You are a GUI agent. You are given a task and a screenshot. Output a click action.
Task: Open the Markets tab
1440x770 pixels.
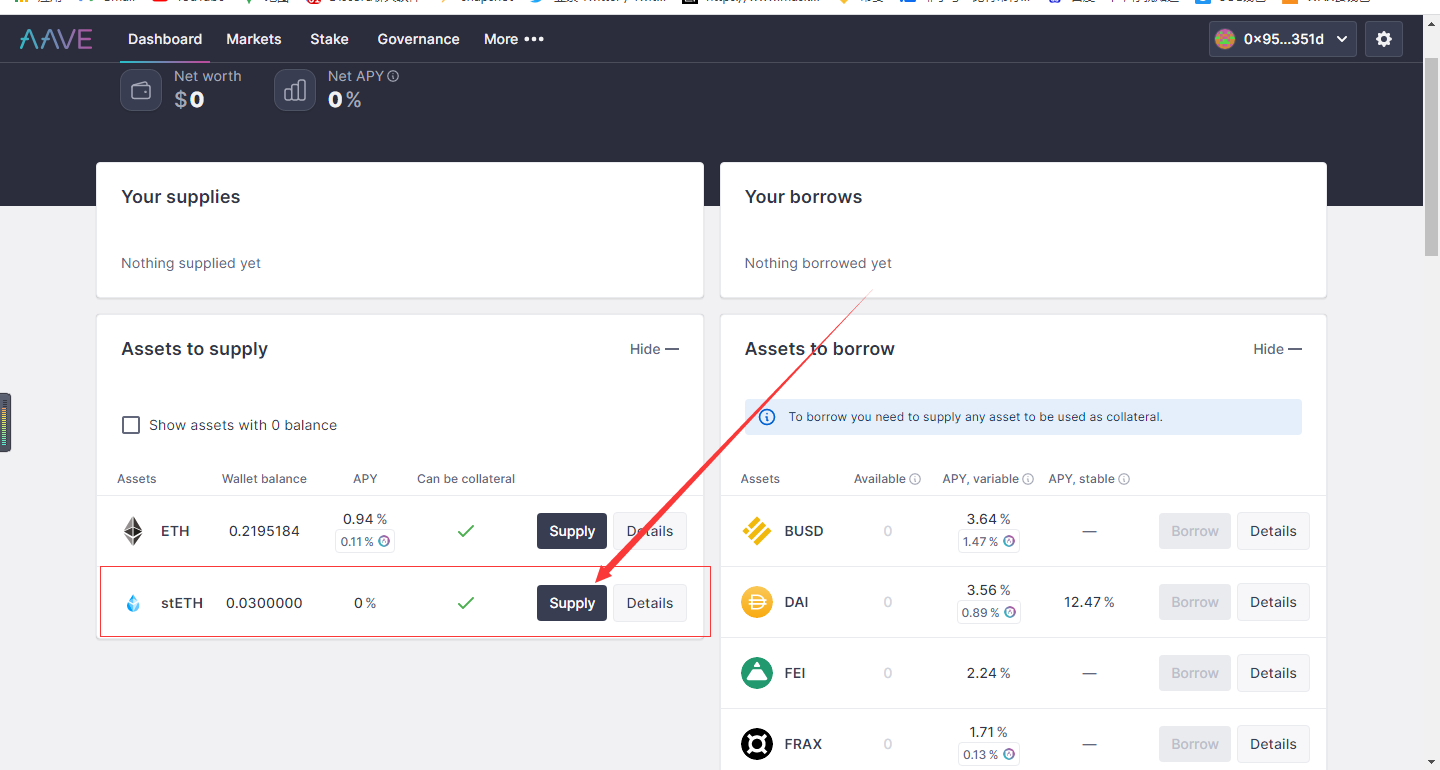(254, 39)
